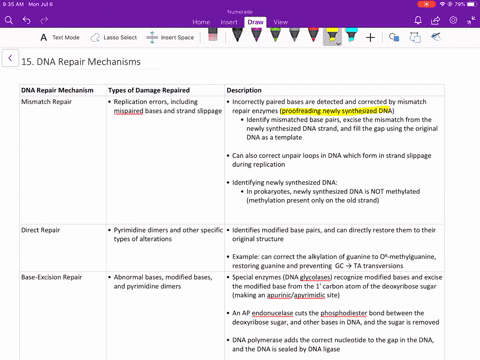The width and height of the screenshot is (480, 360).
Task: Open the Insert tab
Action: pos(229,22)
